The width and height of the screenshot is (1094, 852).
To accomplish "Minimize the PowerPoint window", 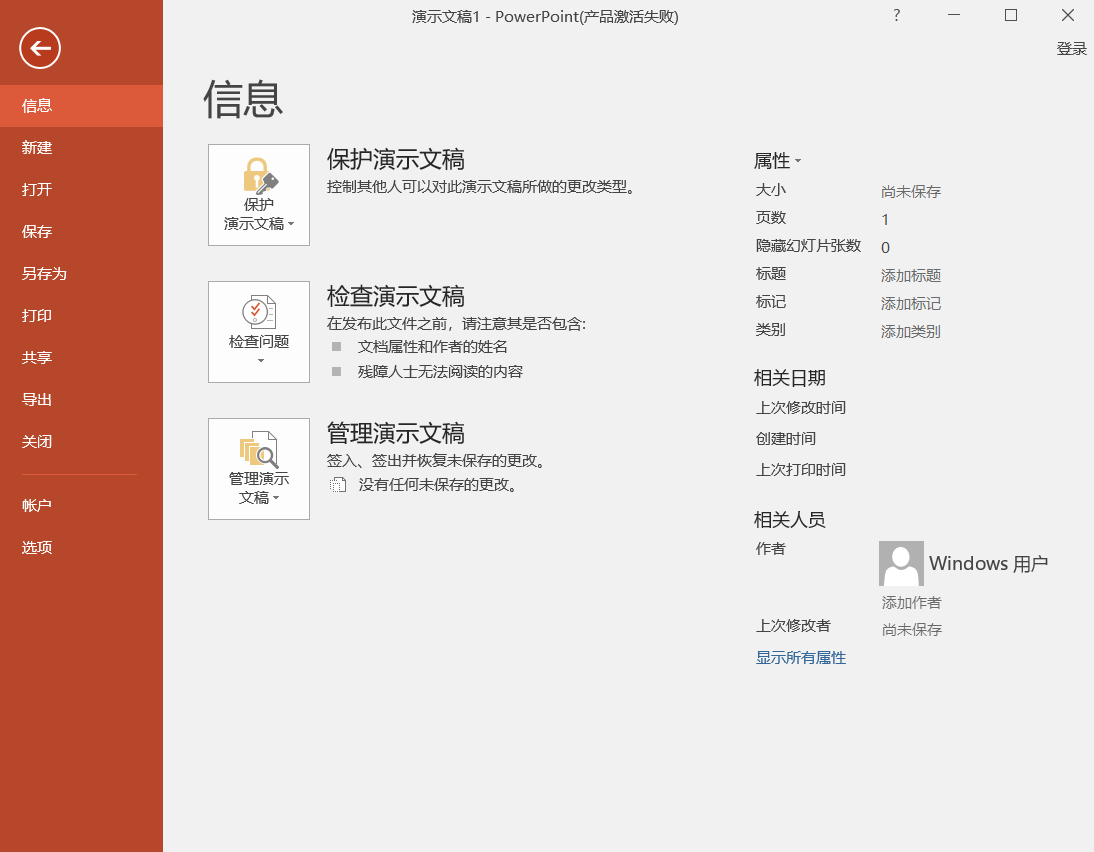I will (x=954, y=15).
